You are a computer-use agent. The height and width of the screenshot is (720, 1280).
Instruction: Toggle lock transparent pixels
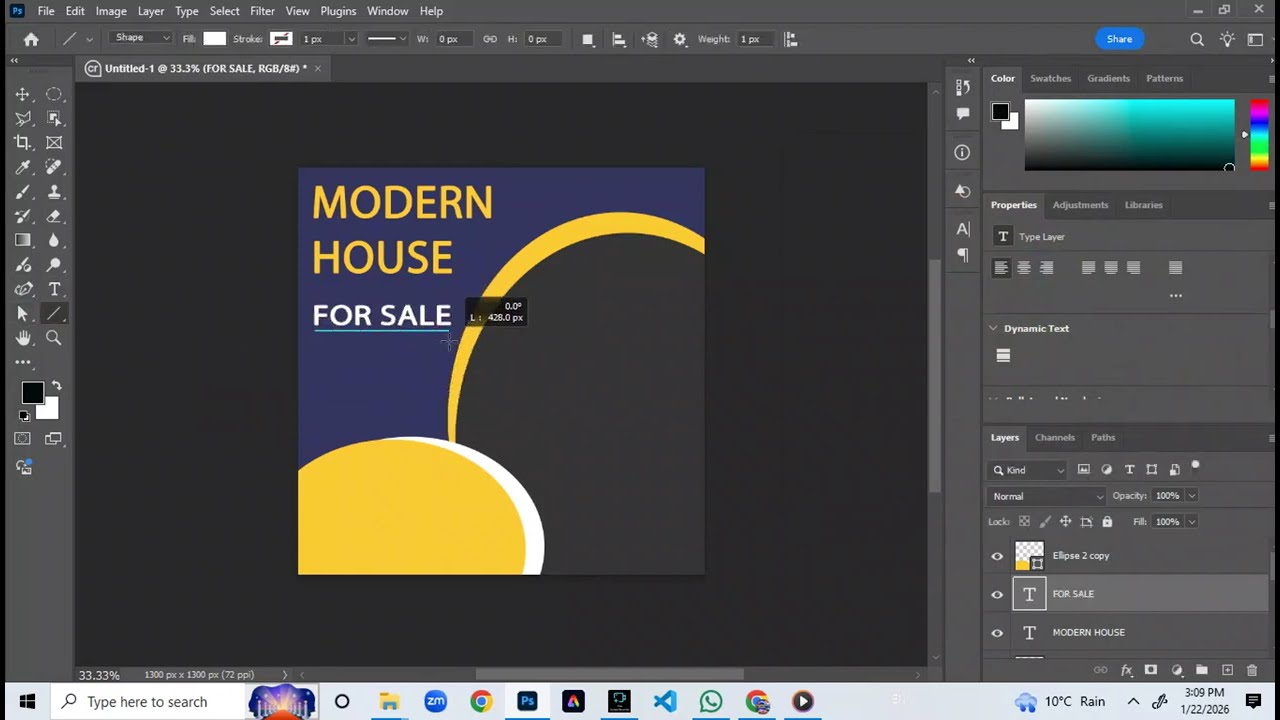click(1024, 521)
